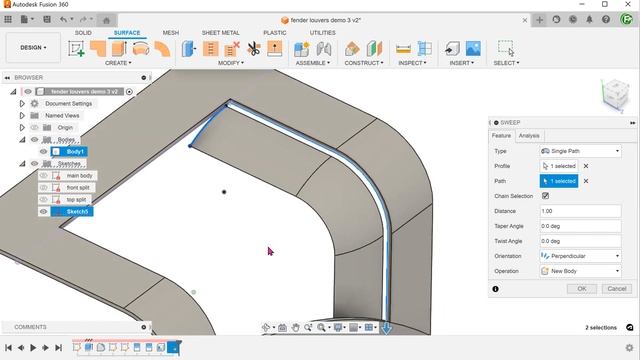Open the Analysis tab in Sweep dialog
The width and height of the screenshot is (640, 360).
pyautogui.click(x=529, y=136)
